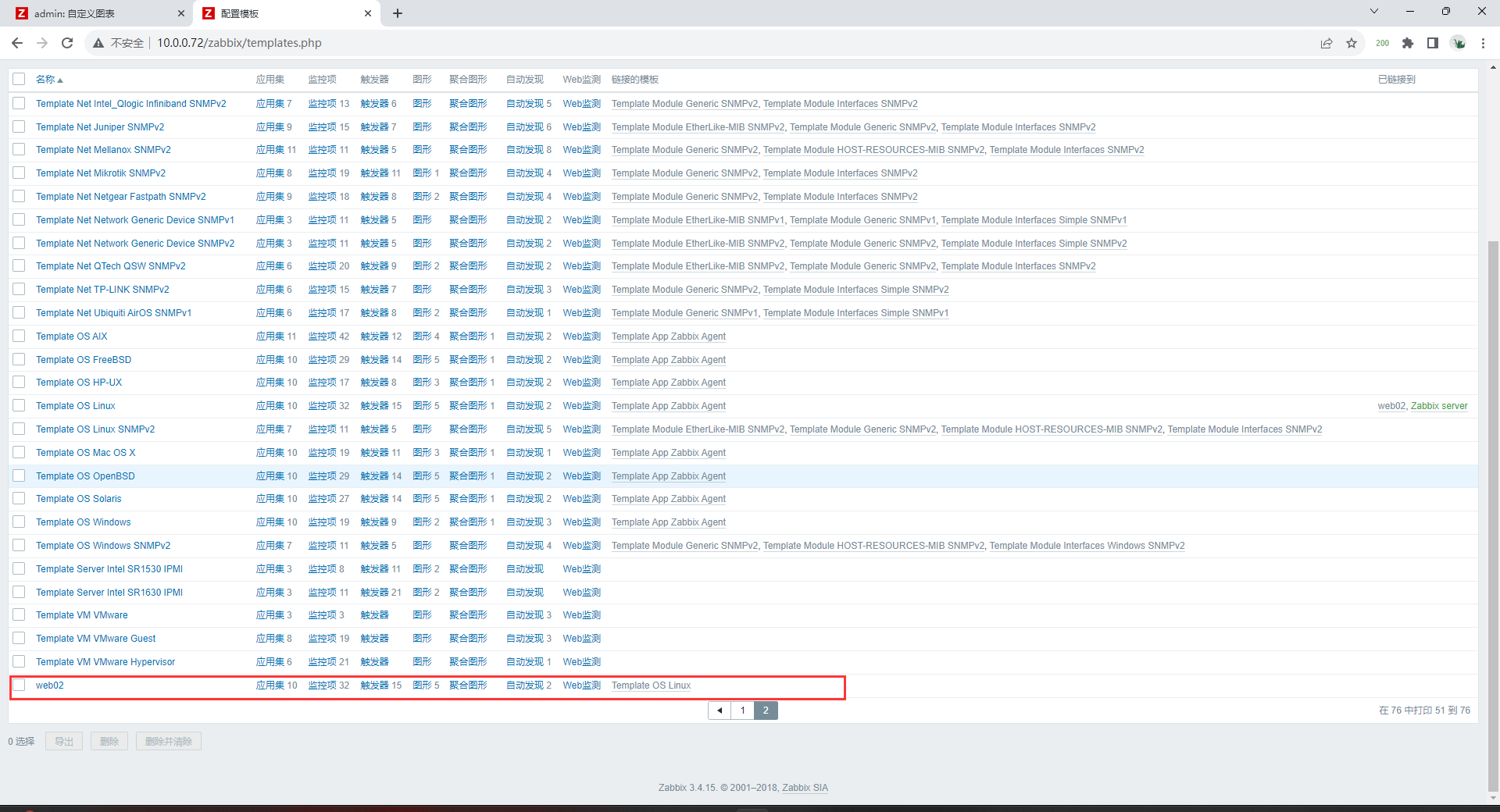
Task: Click the address bar URL
Action: (x=239, y=43)
